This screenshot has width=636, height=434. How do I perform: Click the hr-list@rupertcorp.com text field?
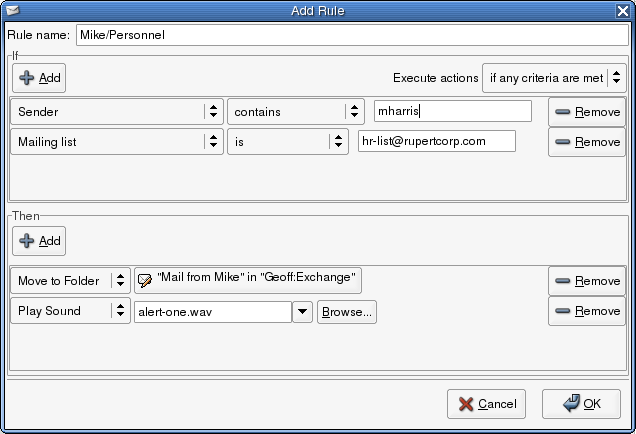point(436,141)
